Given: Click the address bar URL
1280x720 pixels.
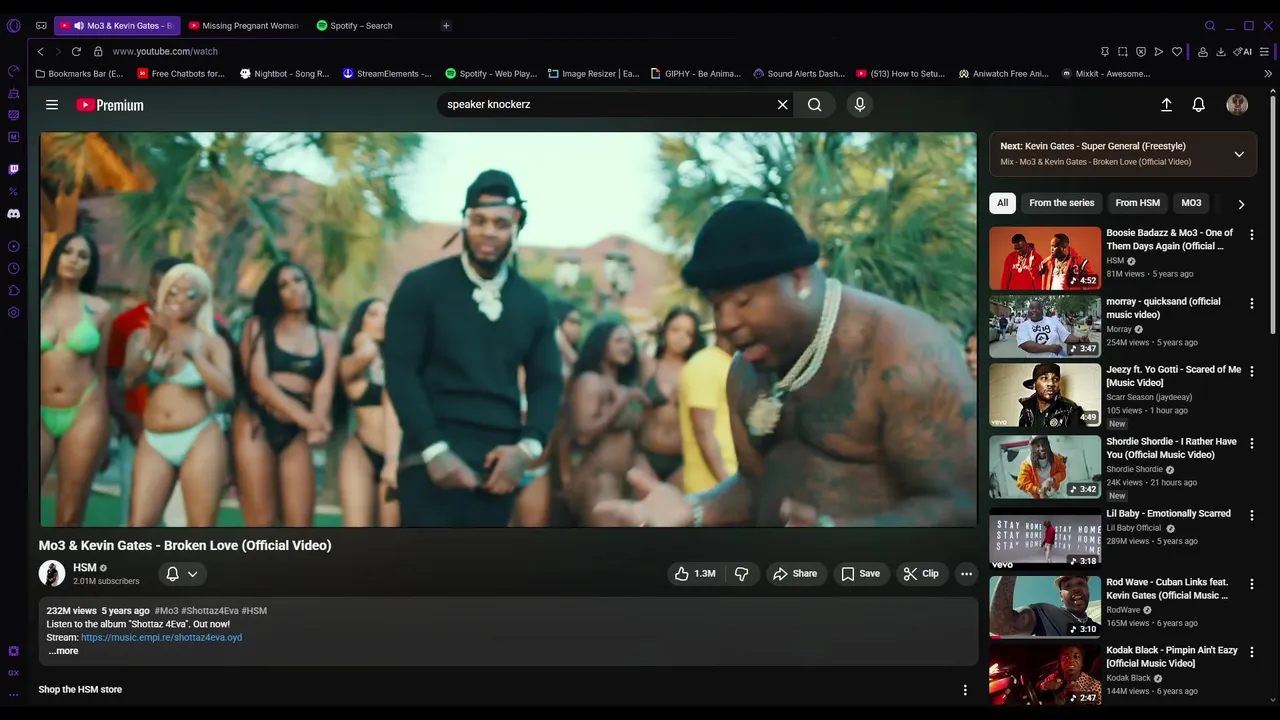Looking at the screenshot, I should [165, 51].
